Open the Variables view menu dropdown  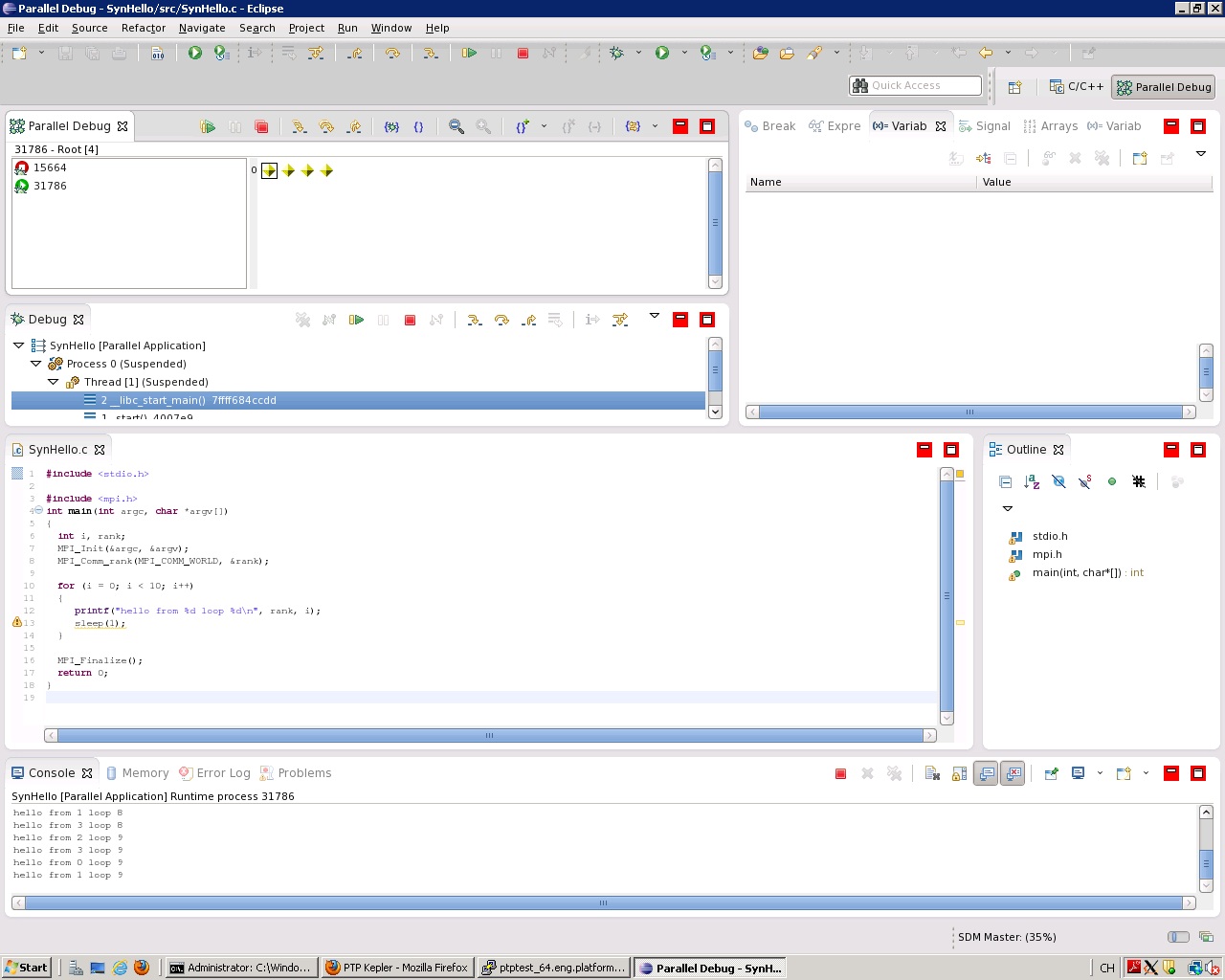click(x=1201, y=154)
